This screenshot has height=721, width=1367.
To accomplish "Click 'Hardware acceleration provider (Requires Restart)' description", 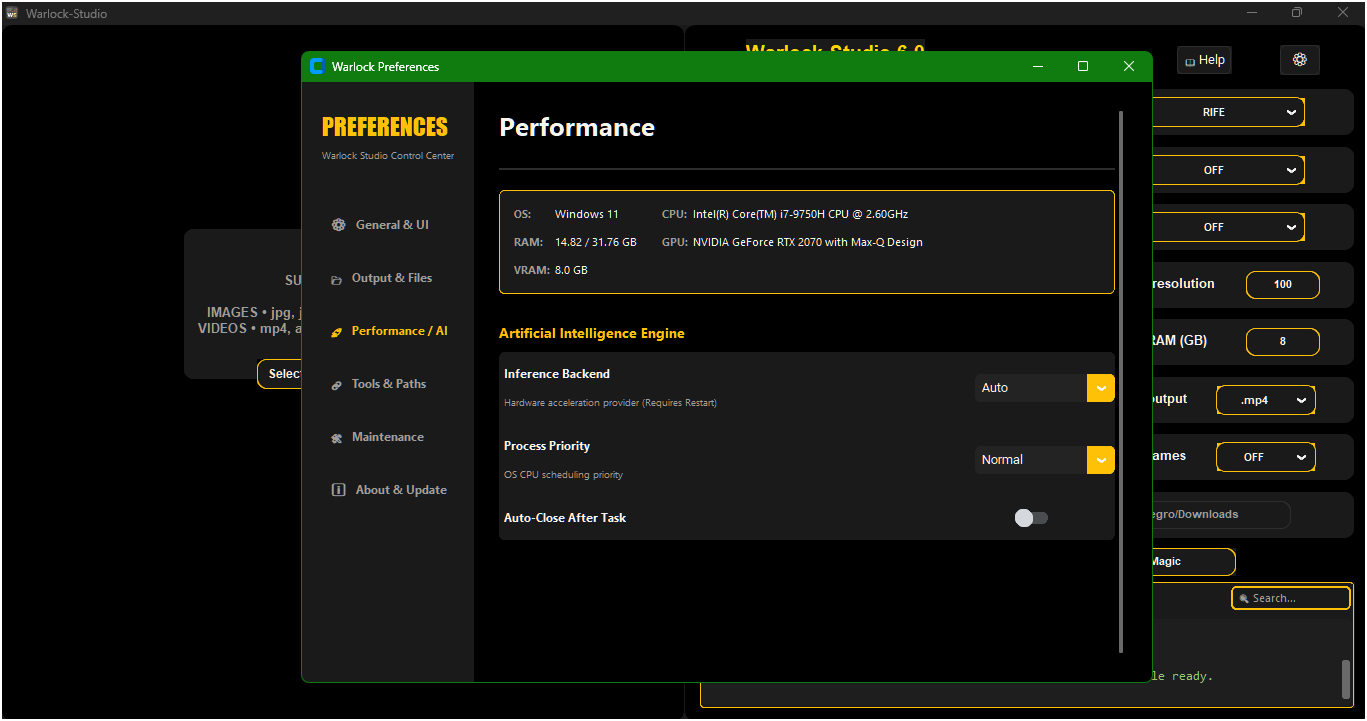I will coord(610,403).
